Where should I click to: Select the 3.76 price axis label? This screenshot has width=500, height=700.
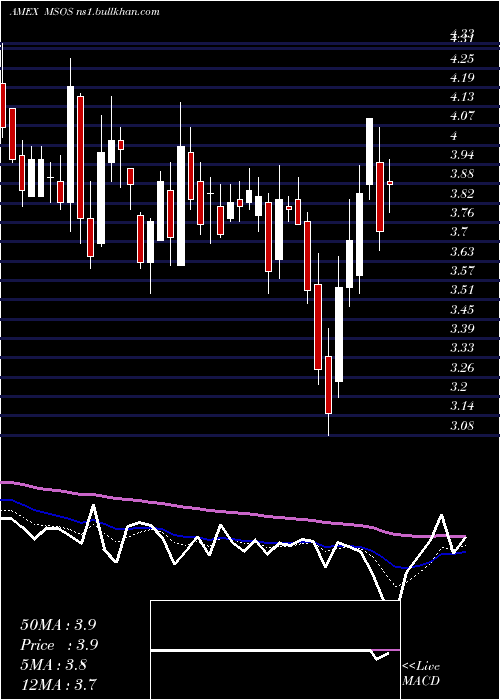point(462,212)
